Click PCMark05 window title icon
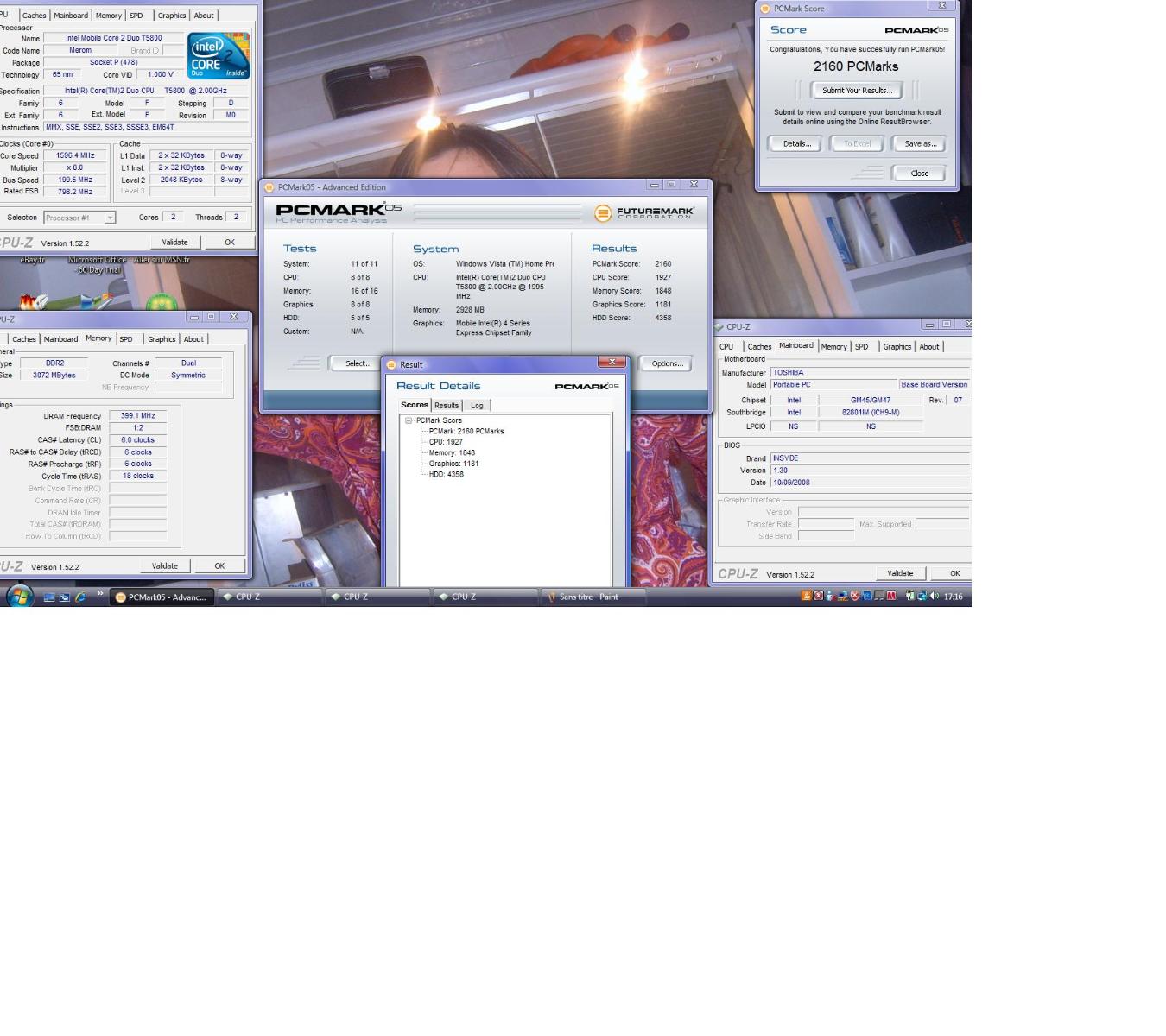 [x=269, y=187]
